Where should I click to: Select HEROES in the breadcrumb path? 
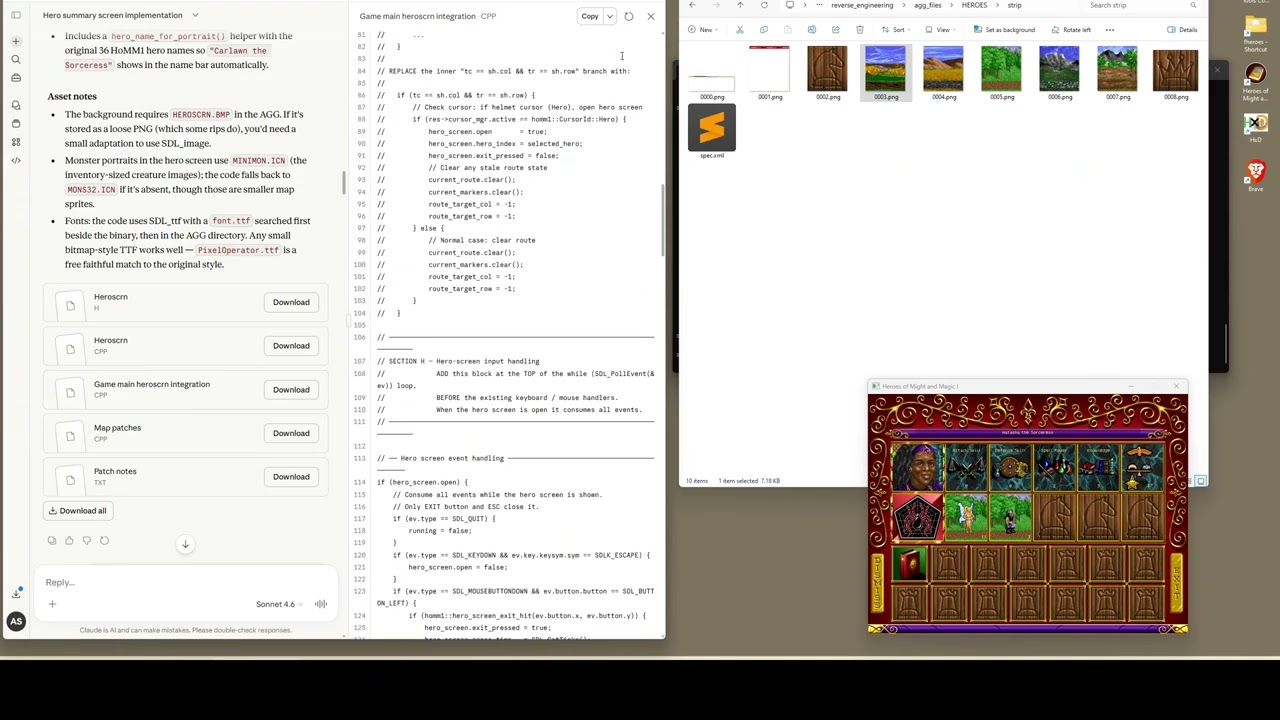[x=974, y=6]
